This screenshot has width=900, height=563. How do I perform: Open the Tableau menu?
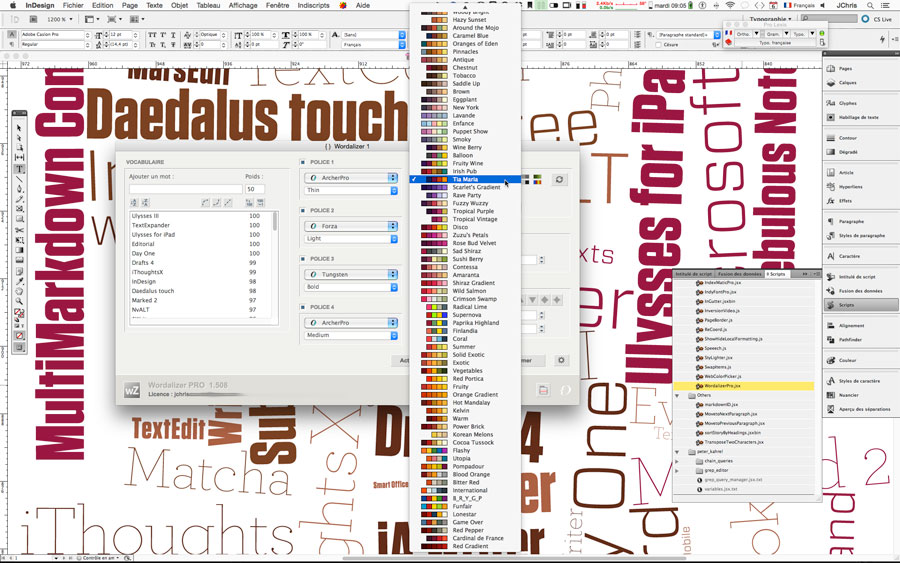[208, 5]
